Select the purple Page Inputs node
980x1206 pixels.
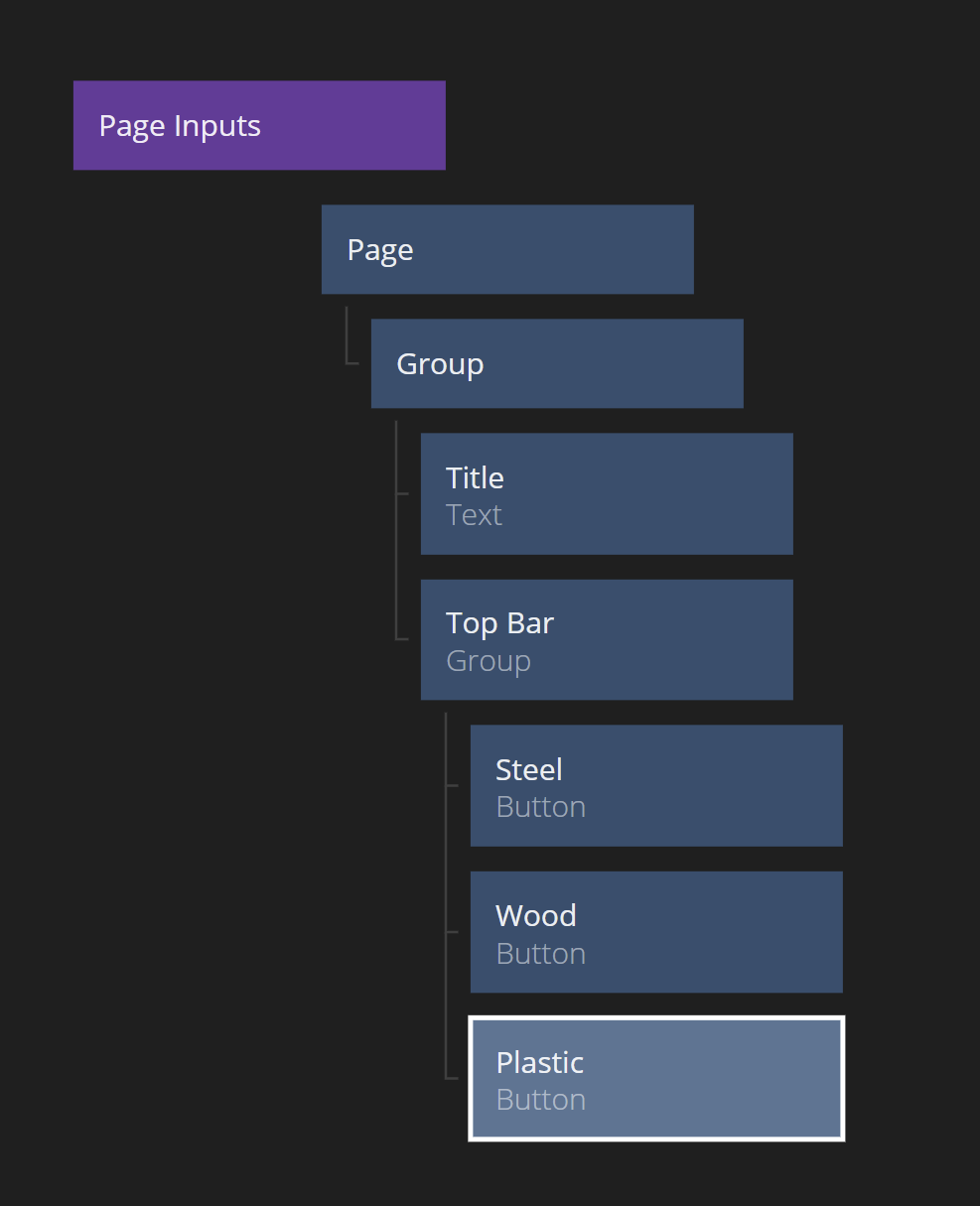coord(258,125)
